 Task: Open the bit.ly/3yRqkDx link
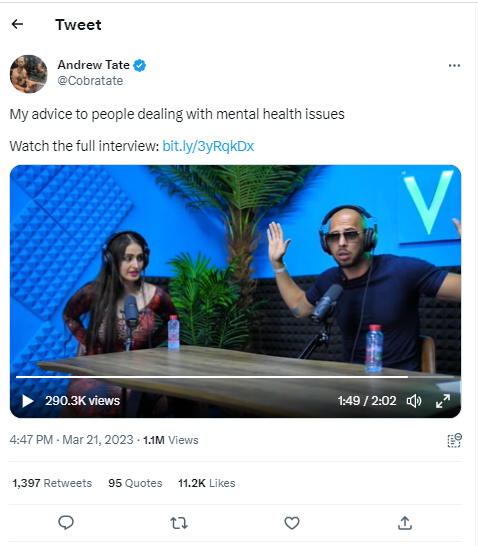[208, 146]
